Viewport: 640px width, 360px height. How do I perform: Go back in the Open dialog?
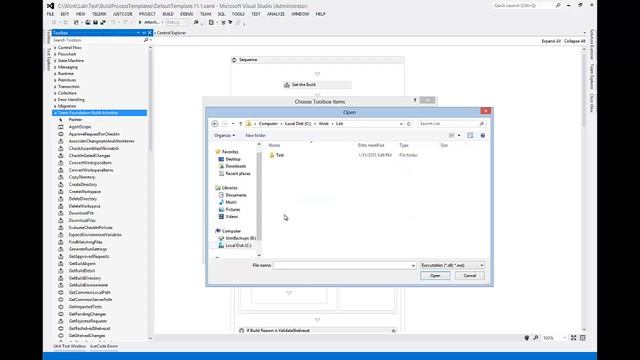point(215,124)
